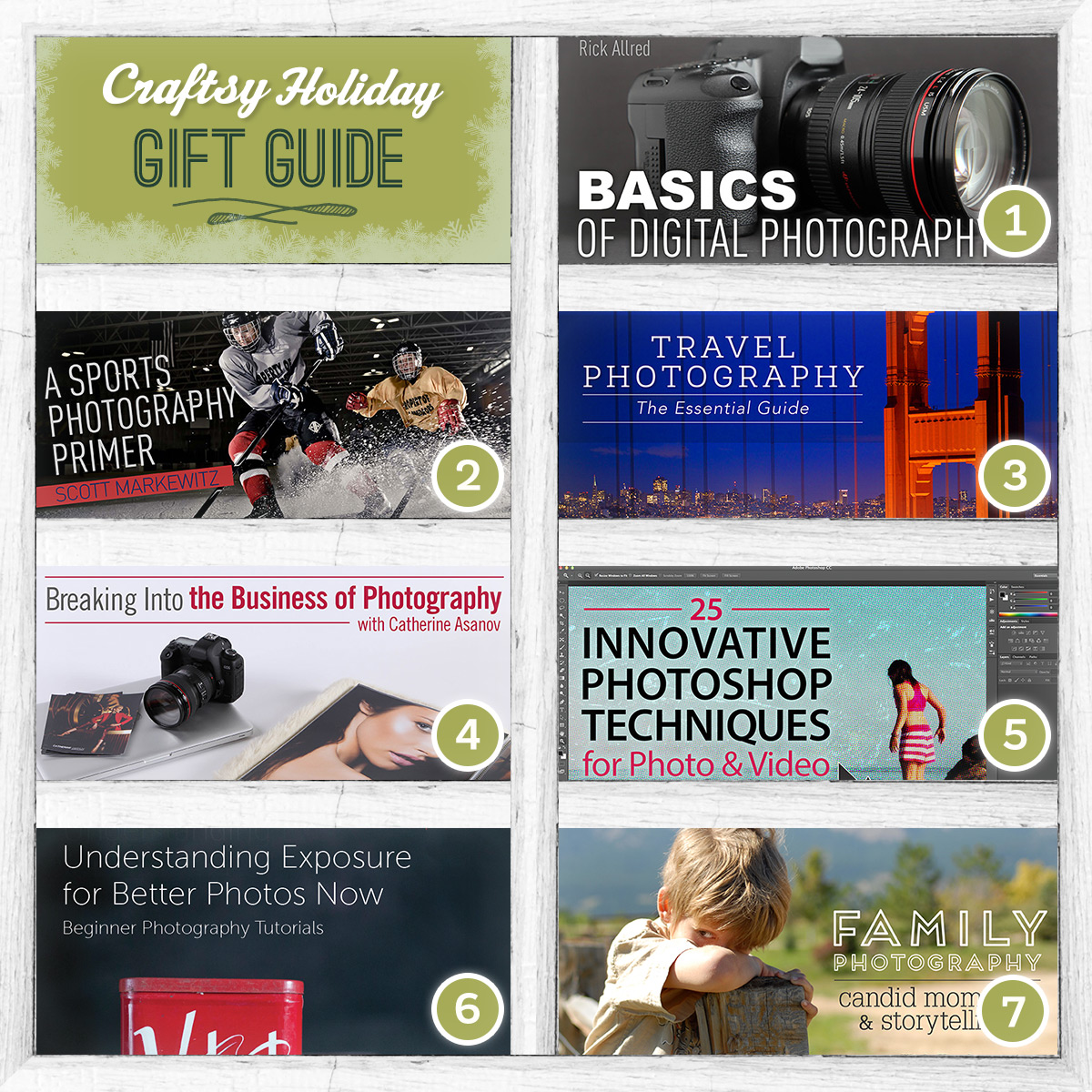Click the Rick Allred author name
Screen dimensions: 1092x1092
(614, 49)
